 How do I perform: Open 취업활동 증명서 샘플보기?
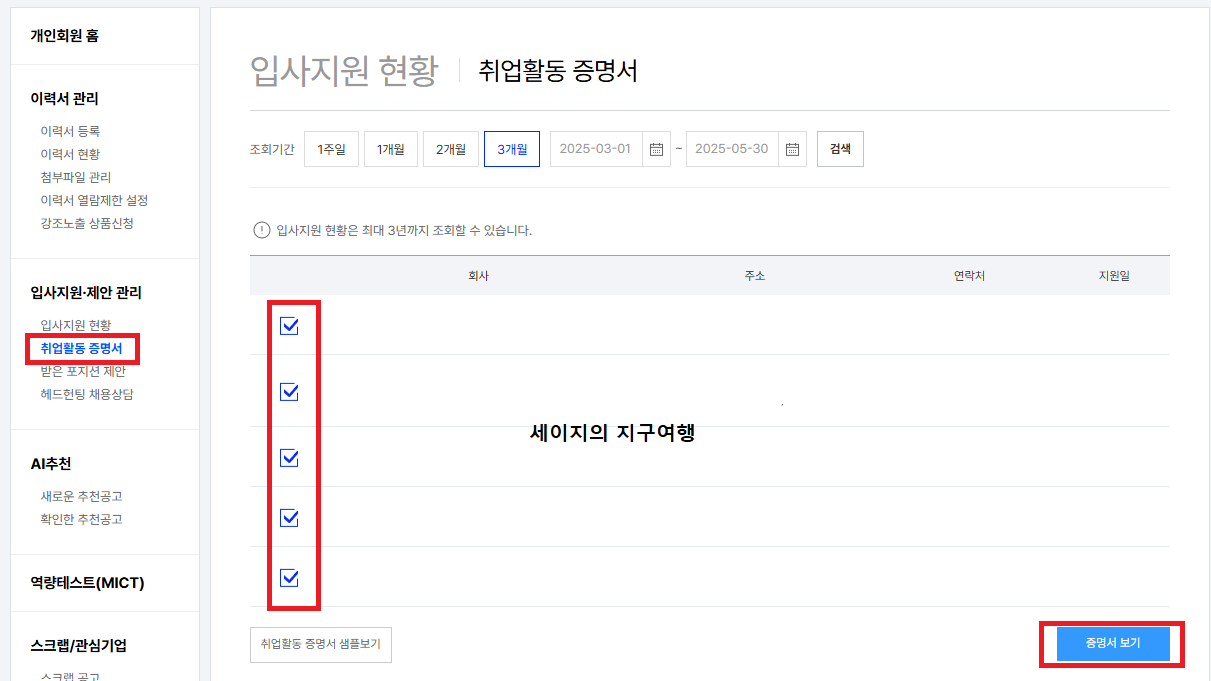[321, 644]
